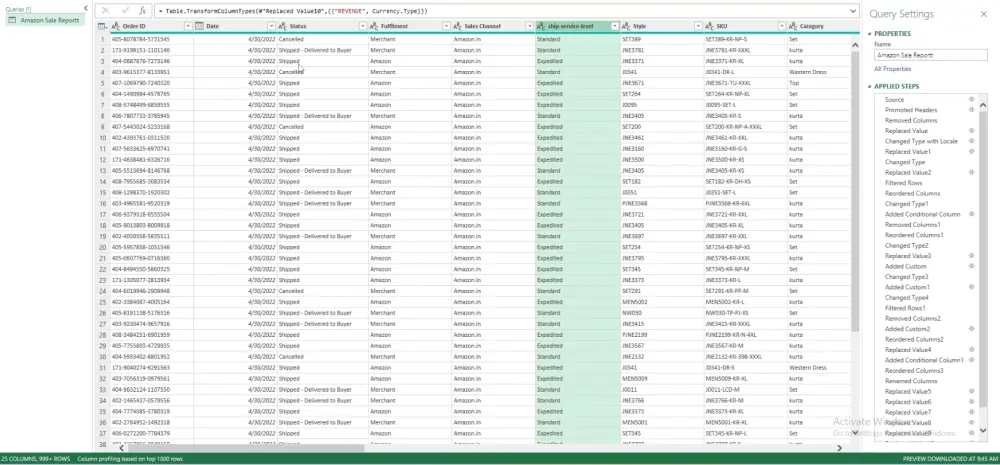
Task: Click data type icon of Sales Channel column
Action: tap(457, 26)
